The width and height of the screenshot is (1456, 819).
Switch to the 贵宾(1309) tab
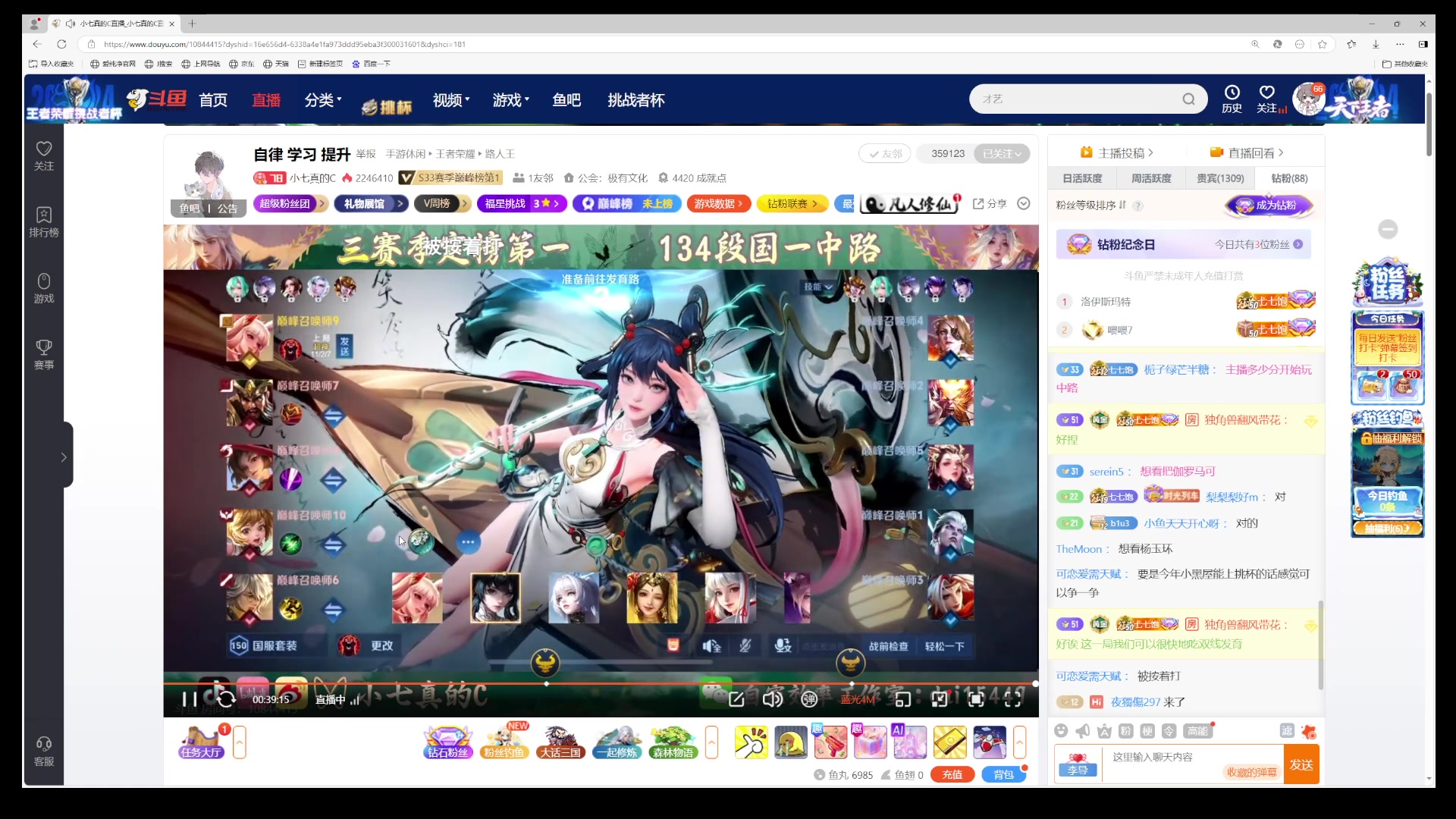tap(1220, 178)
